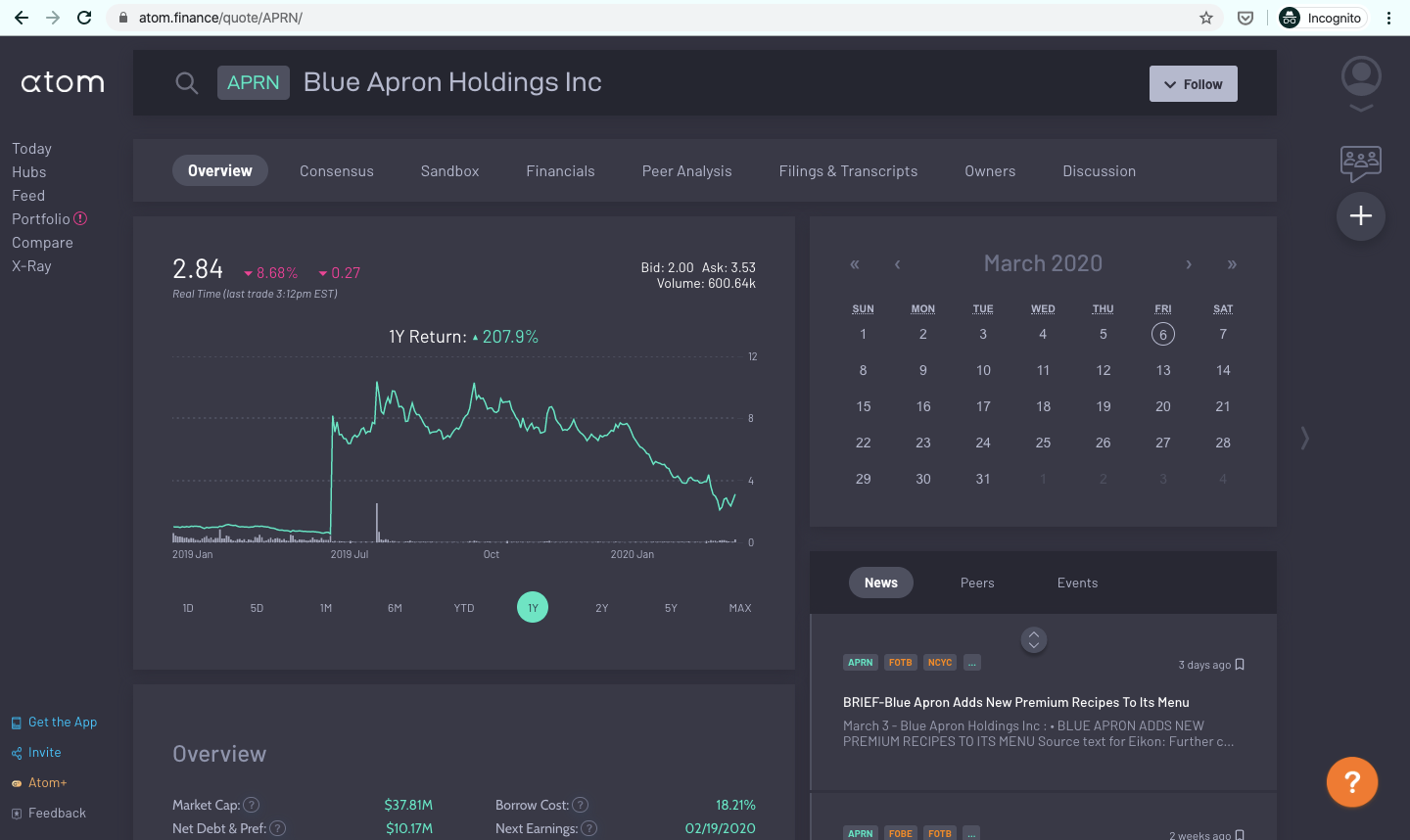Open the Overview tab

point(220,170)
